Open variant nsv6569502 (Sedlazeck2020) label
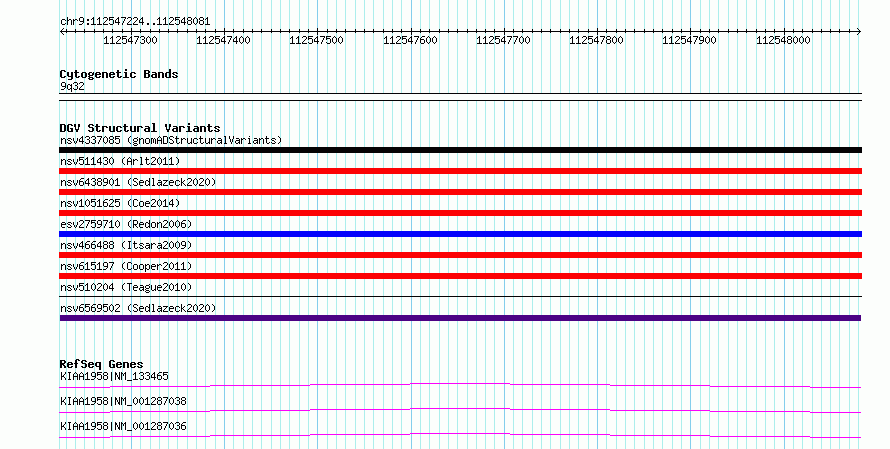Image resolution: width=890 pixels, height=449 pixels. [x=138, y=308]
